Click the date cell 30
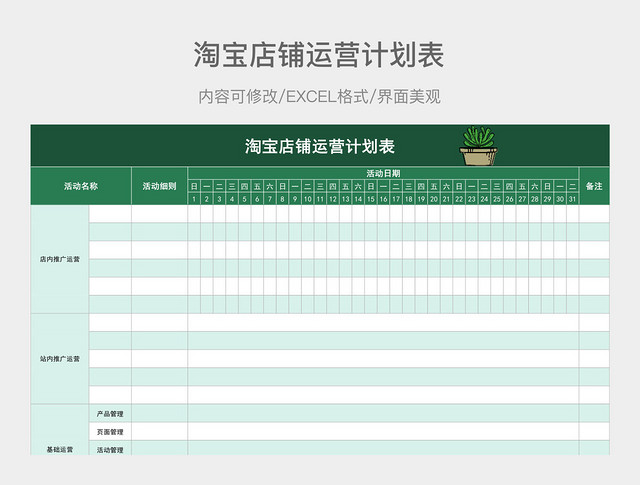 coord(560,199)
